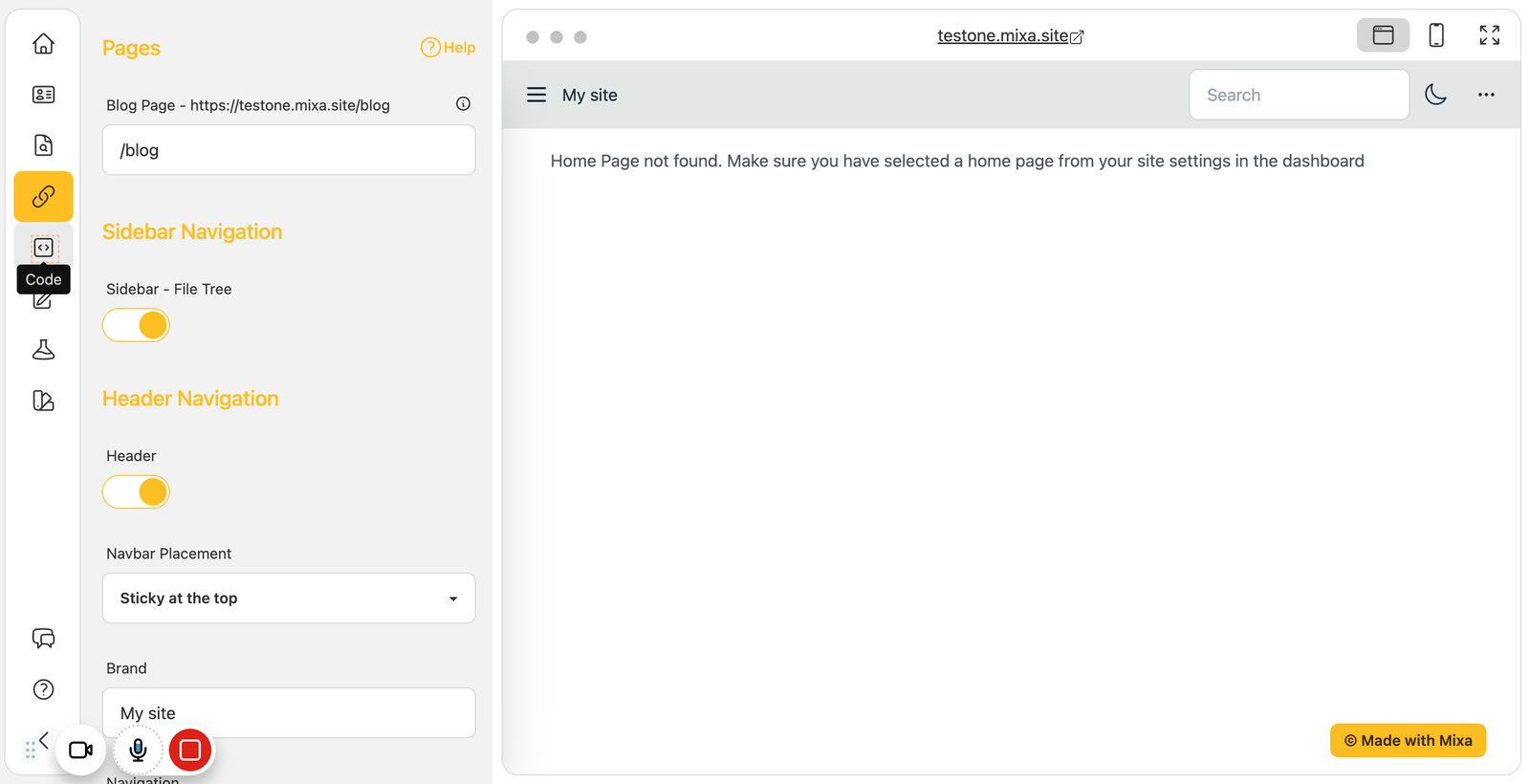Collapse the sidebar with the back chevron
The width and height of the screenshot is (1530, 784).
(44, 740)
